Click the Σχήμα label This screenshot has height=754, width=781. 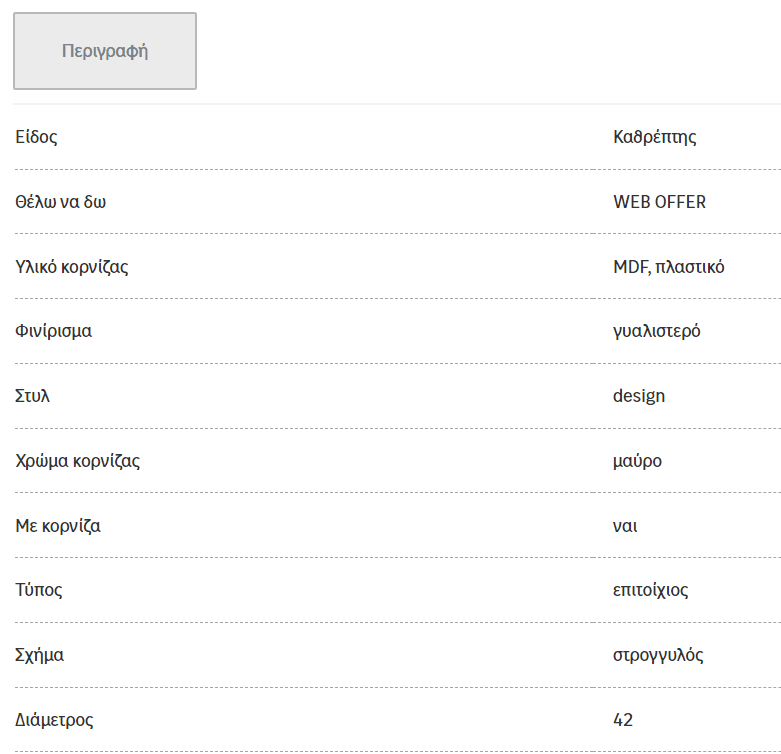(x=40, y=655)
